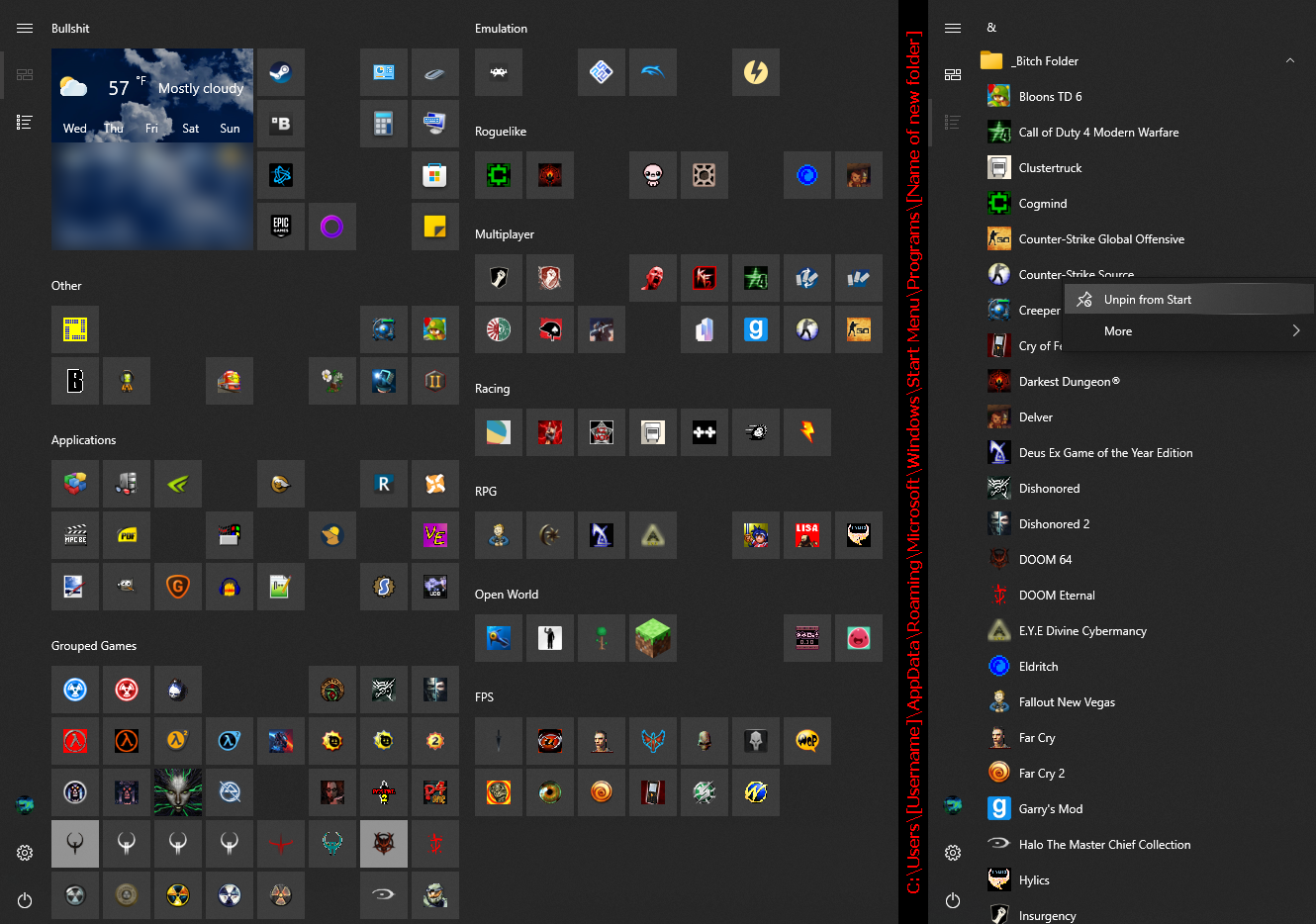
Task: Click the Open World group header
Action: click(x=507, y=595)
